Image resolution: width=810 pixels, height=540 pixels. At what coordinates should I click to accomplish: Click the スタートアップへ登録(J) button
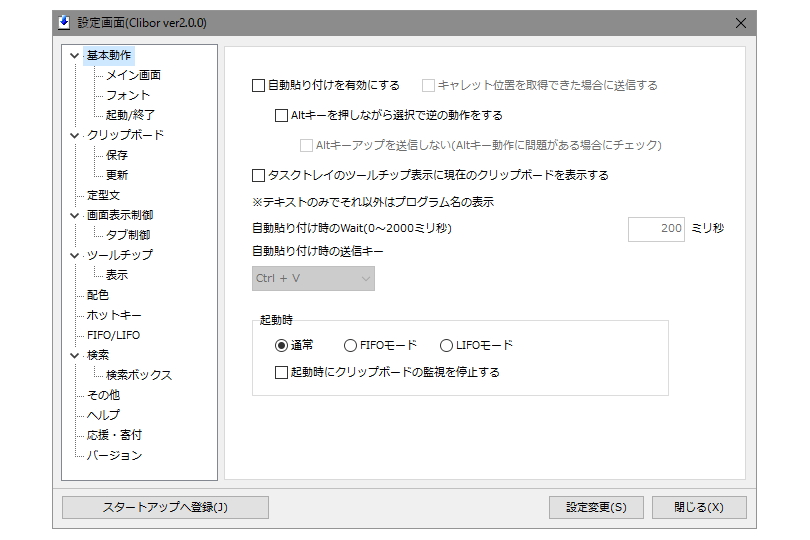point(165,507)
